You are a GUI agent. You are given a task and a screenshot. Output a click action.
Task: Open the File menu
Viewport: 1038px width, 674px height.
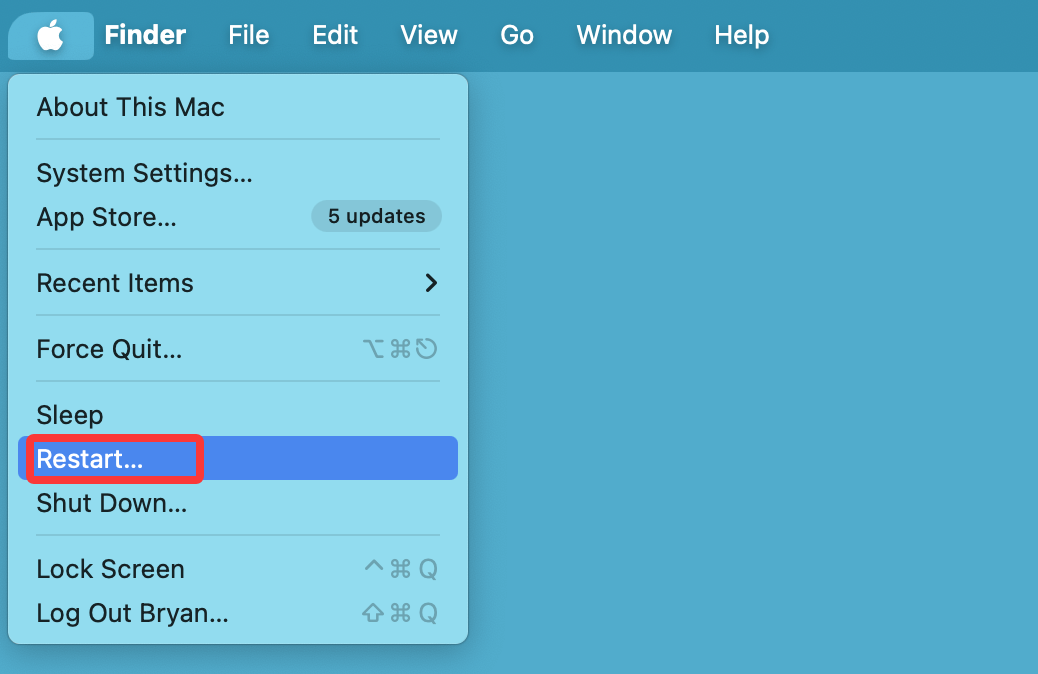[x=247, y=35]
